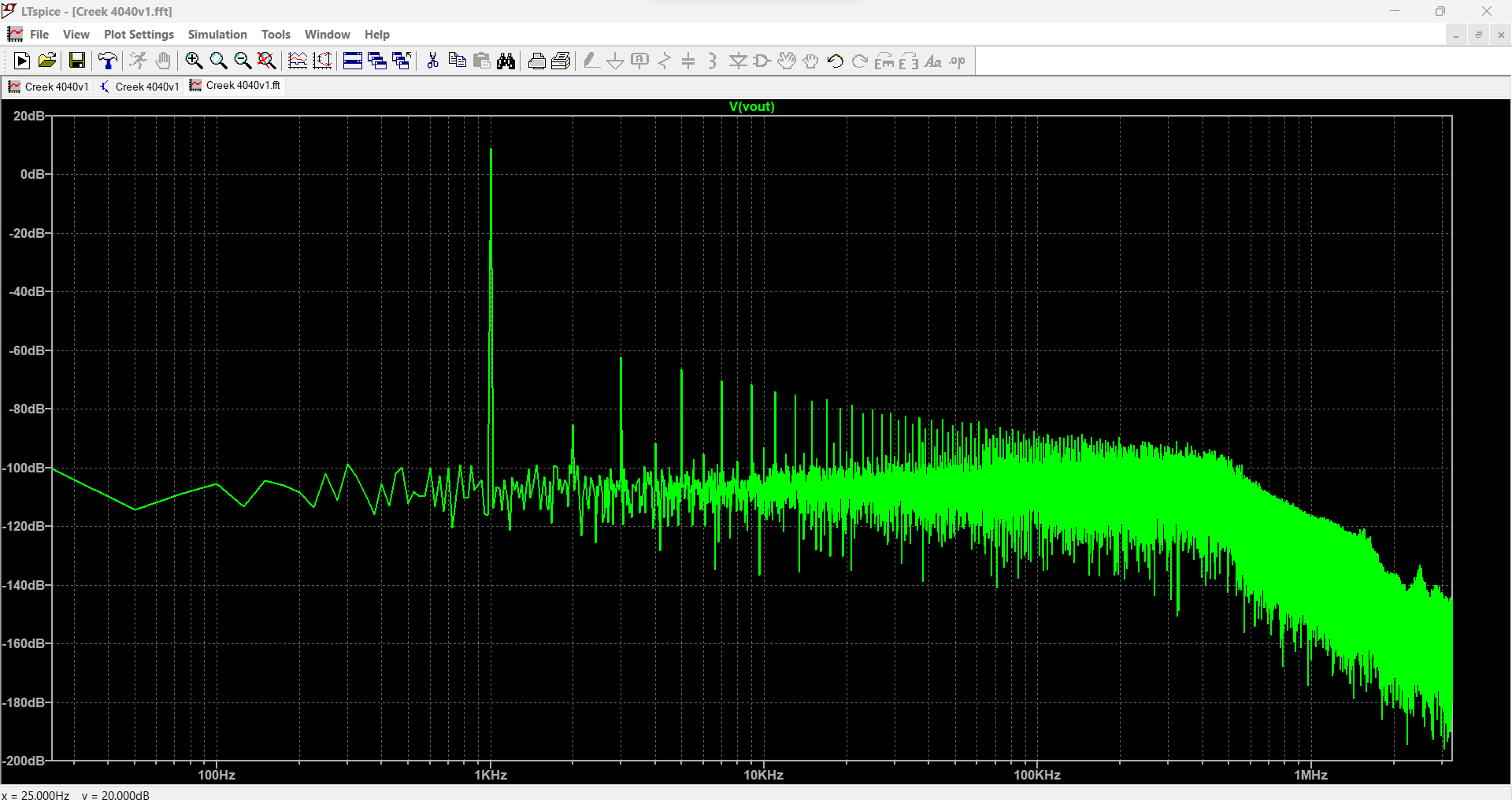Run the simulation with the play icon
This screenshot has height=800, width=1512.
(x=22, y=61)
